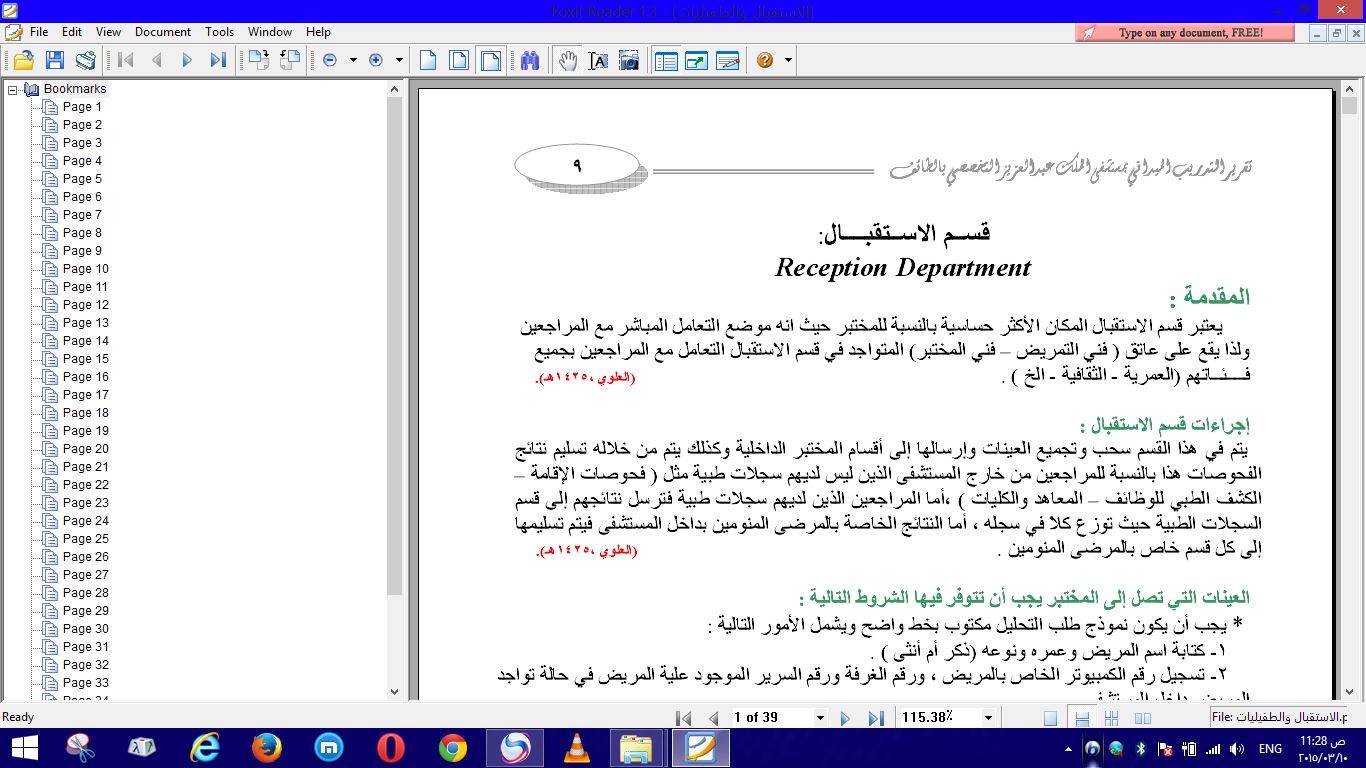
Task: Open the Edit menu
Action: click(72, 32)
